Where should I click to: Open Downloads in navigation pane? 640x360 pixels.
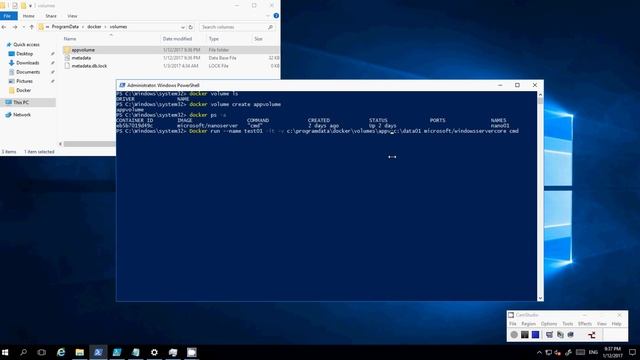[28, 63]
